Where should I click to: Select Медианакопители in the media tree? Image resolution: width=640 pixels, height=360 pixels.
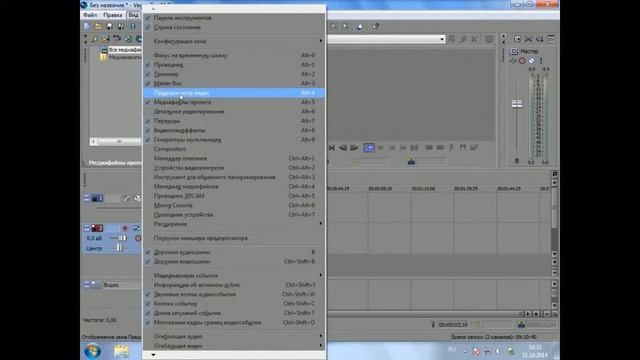124,57
